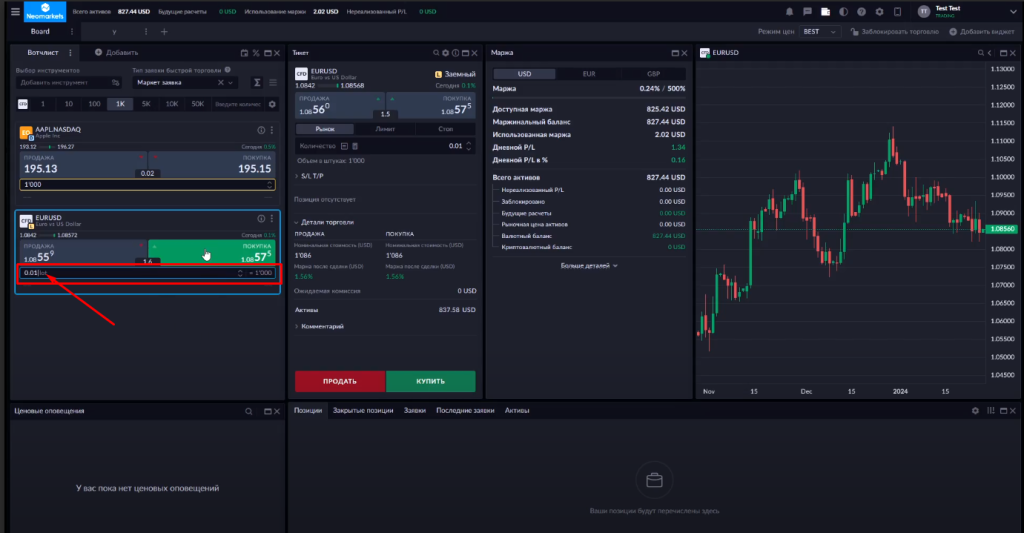Open EURUSD watchlist card options dots
The height and width of the screenshot is (533, 1024).
pyautogui.click(x=272, y=219)
